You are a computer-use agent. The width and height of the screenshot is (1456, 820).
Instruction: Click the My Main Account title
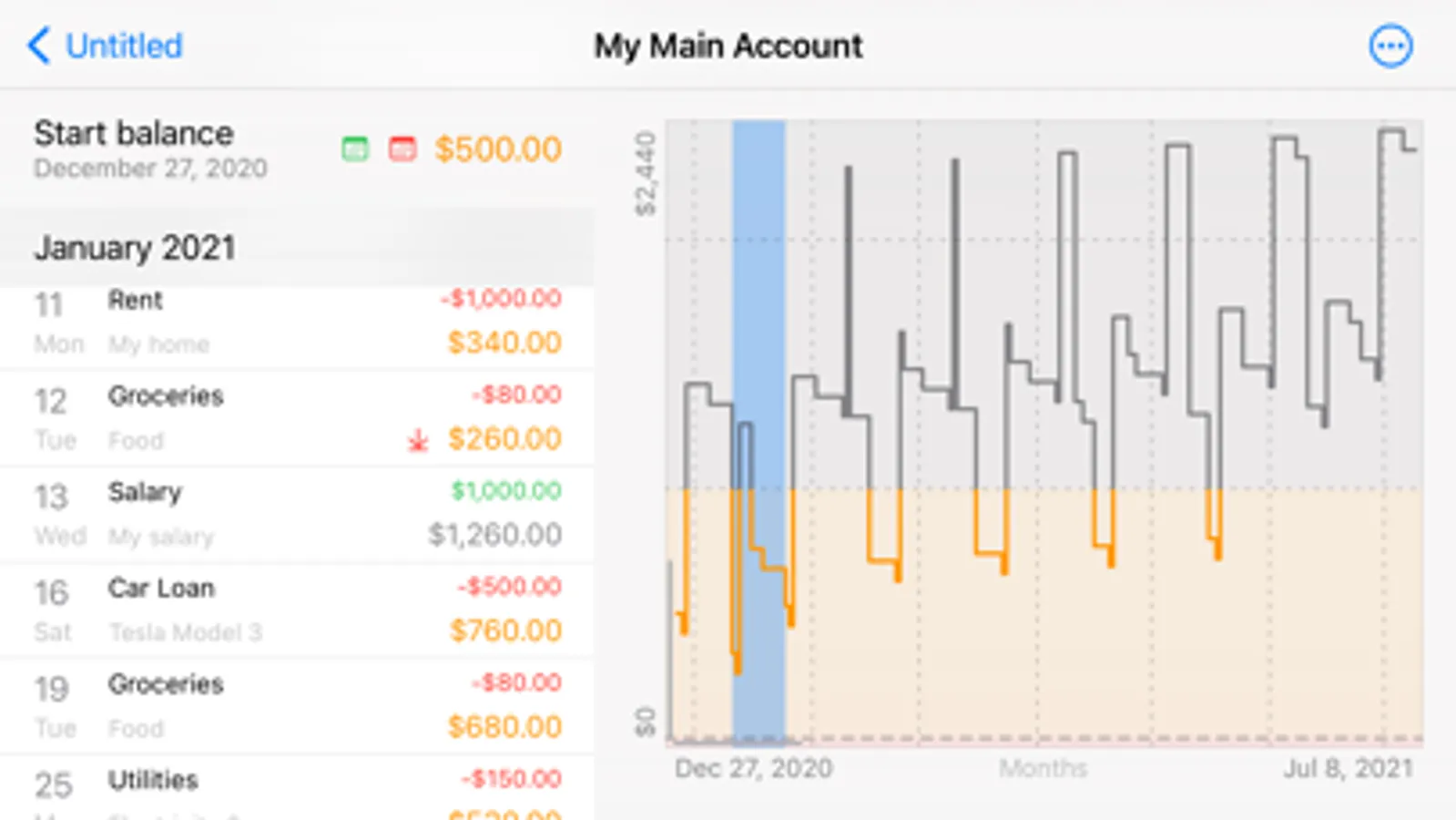coord(728,46)
